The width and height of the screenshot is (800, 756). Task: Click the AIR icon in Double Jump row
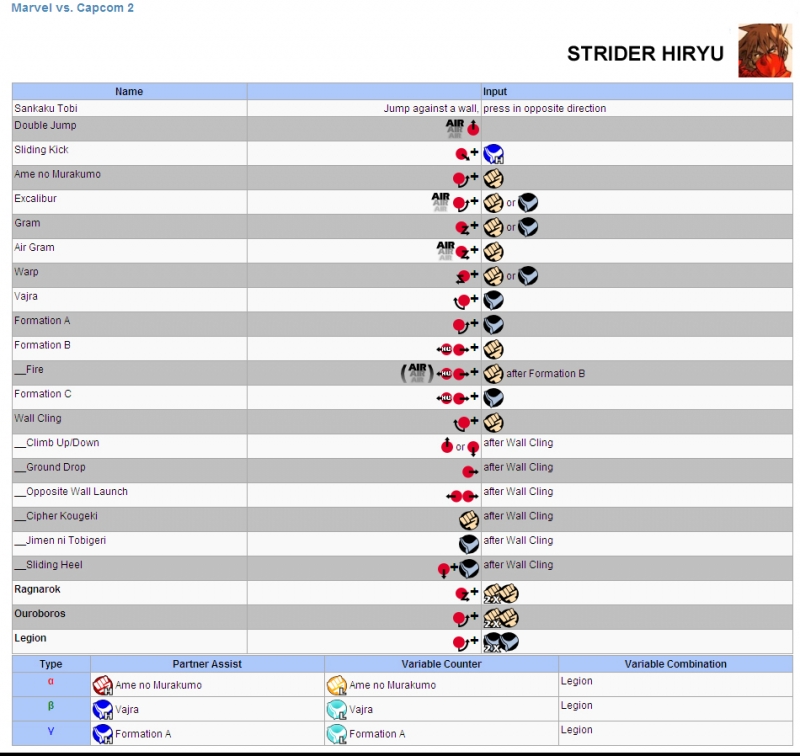click(x=455, y=128)
